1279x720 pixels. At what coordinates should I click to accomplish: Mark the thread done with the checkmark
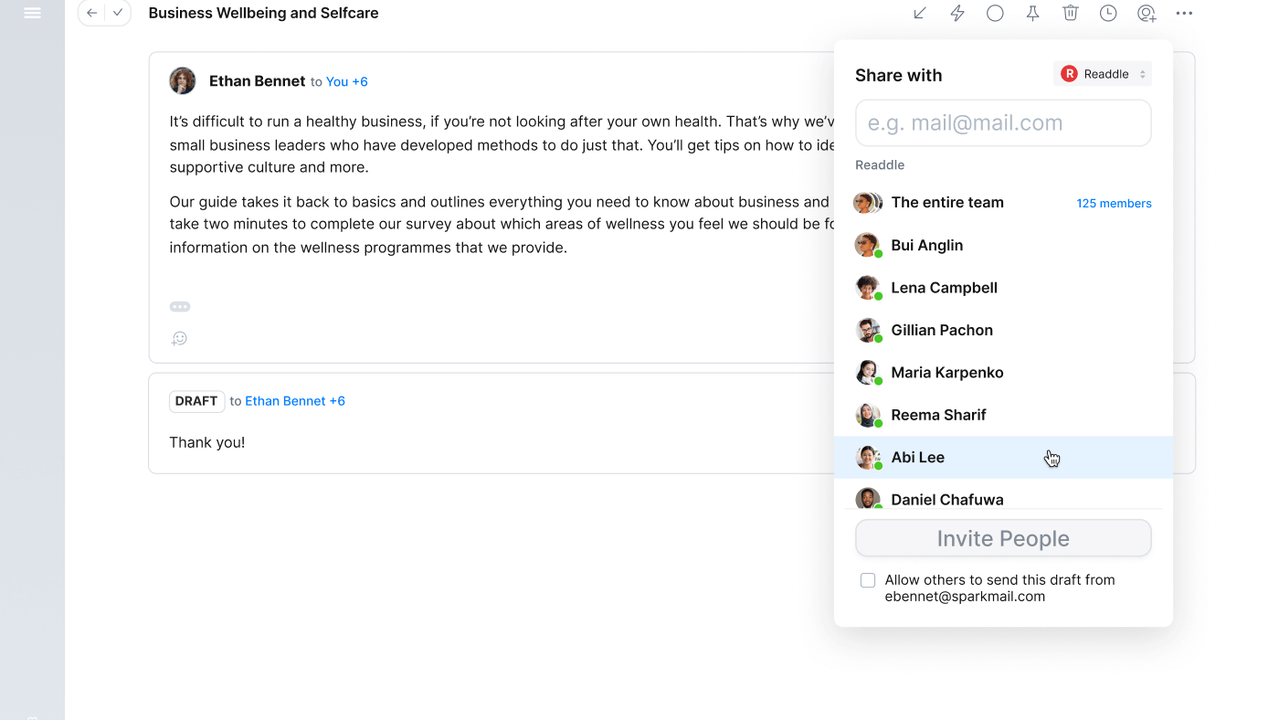click(x=118, y=13)
